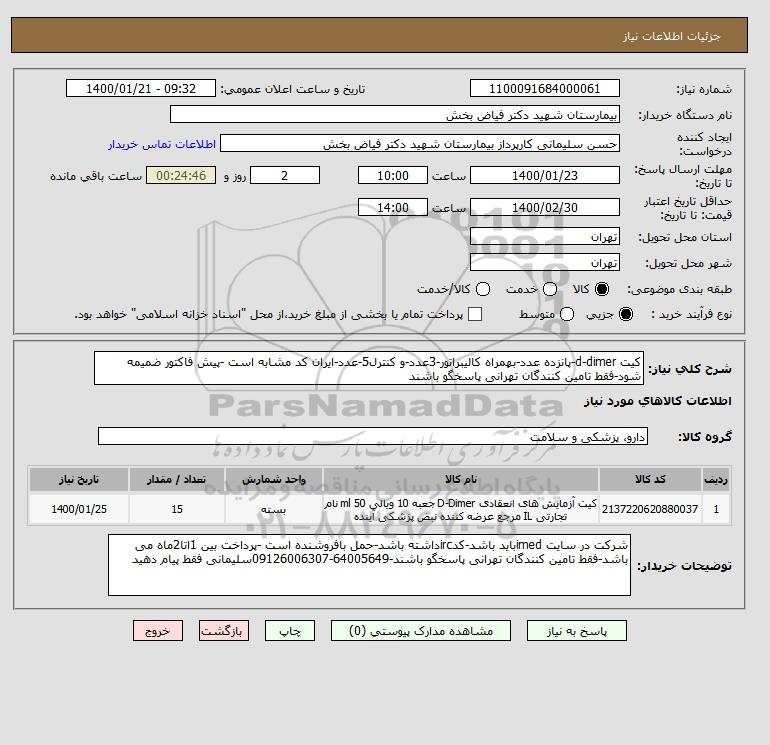Select the جزیی purchase type radio

coord(626,314)
